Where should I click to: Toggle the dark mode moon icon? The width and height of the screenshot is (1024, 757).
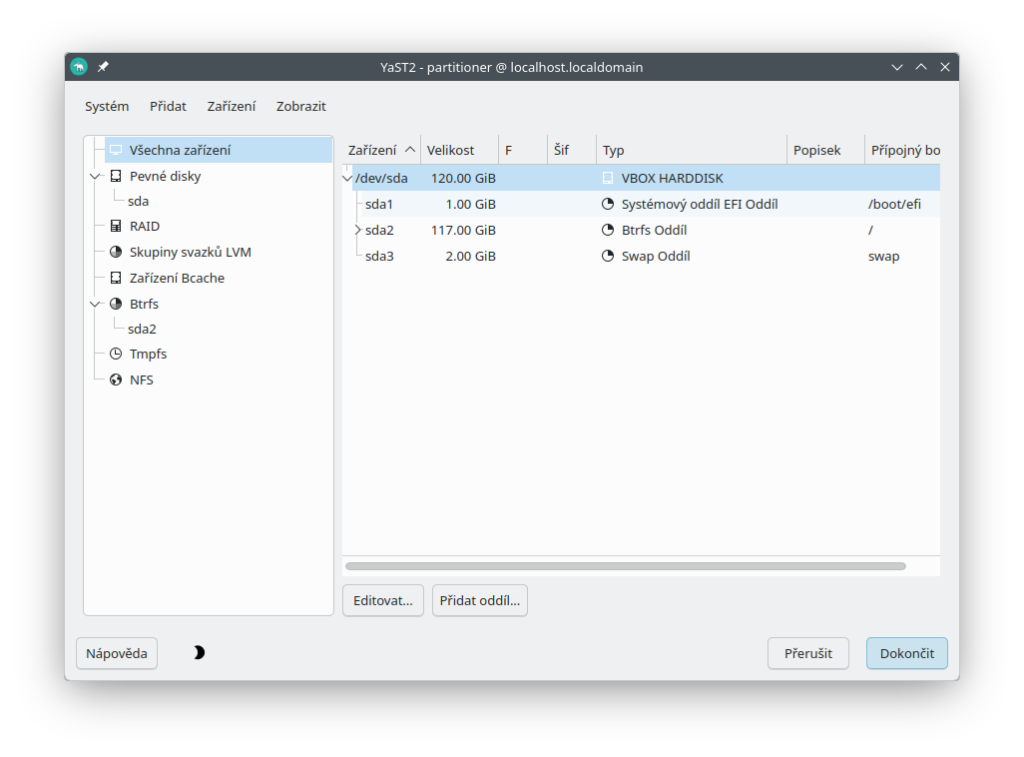(x=199, y=653)
